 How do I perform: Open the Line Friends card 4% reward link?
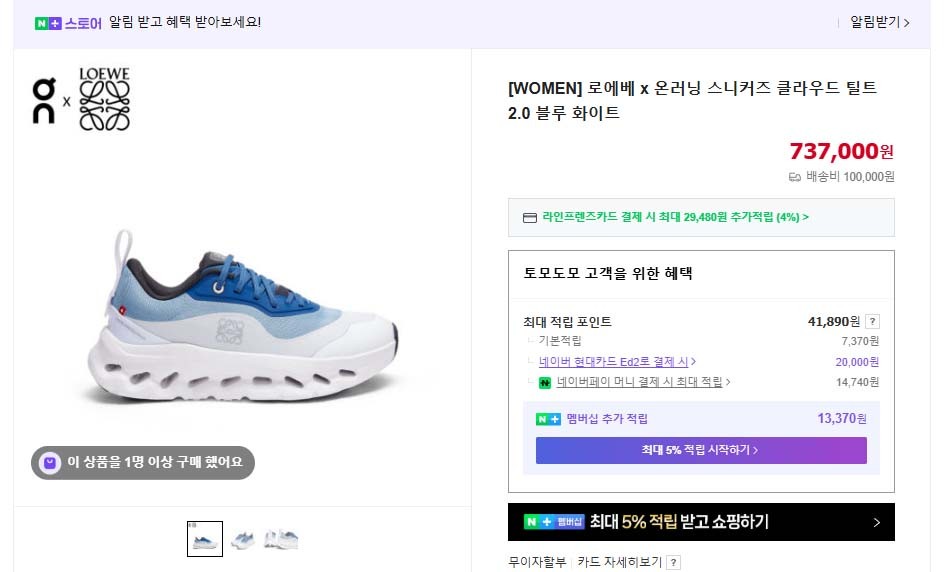(675, 217)
